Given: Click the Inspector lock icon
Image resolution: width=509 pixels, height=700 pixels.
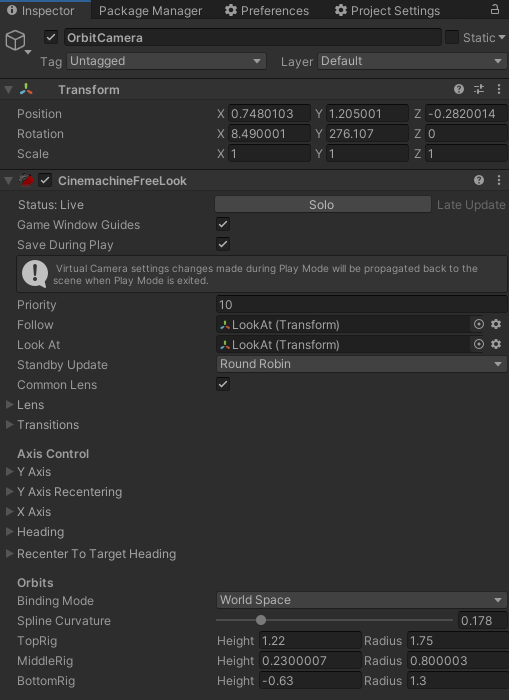Looking at the screenshot, I should point(494,9).
